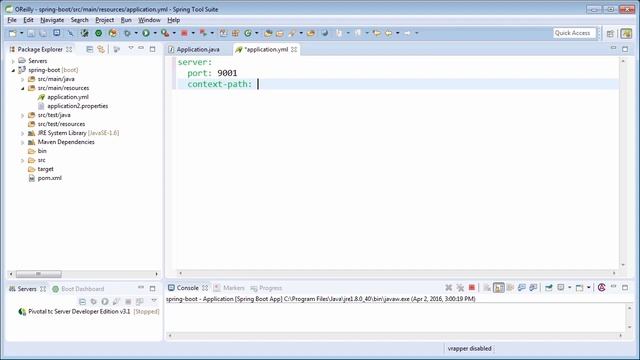Expand the Maven Dependencies node
The image size is (640, 360).
[23, 142]
